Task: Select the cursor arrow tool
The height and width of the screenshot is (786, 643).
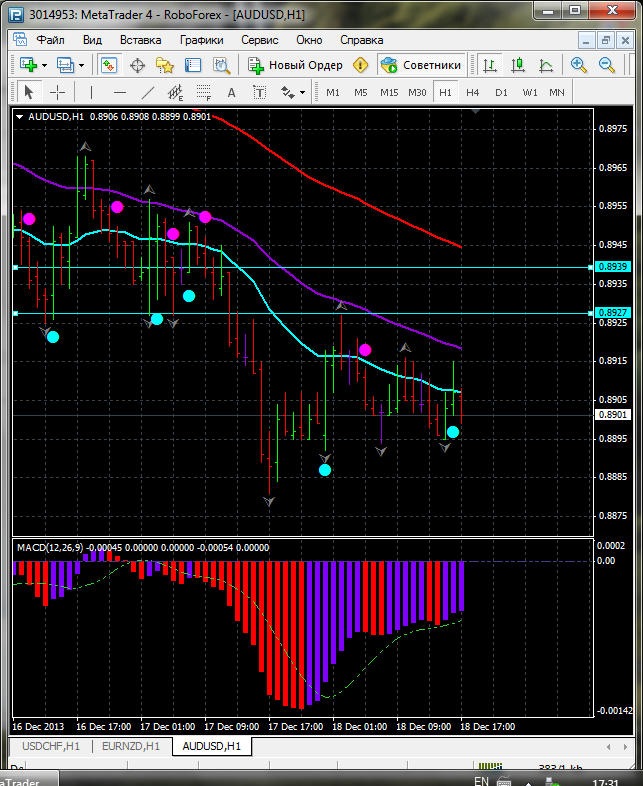Action: [x=28, y=92]
